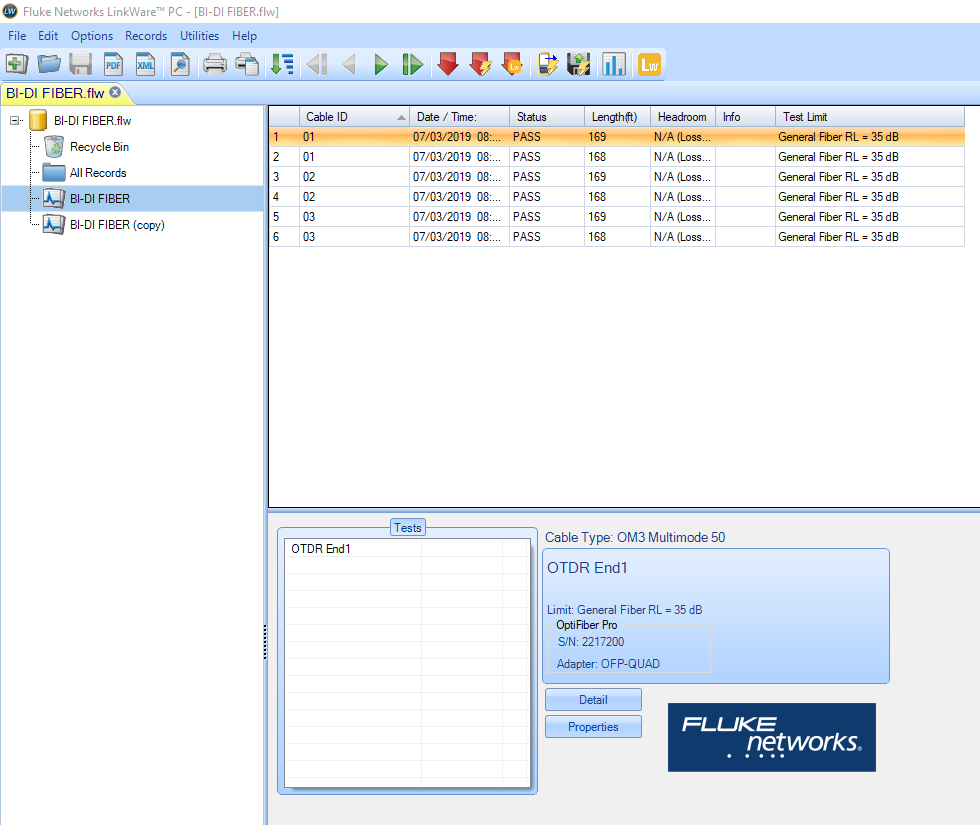
Task: Click the Adapter: OFP-QUAD text
Action: coord(608,664)
